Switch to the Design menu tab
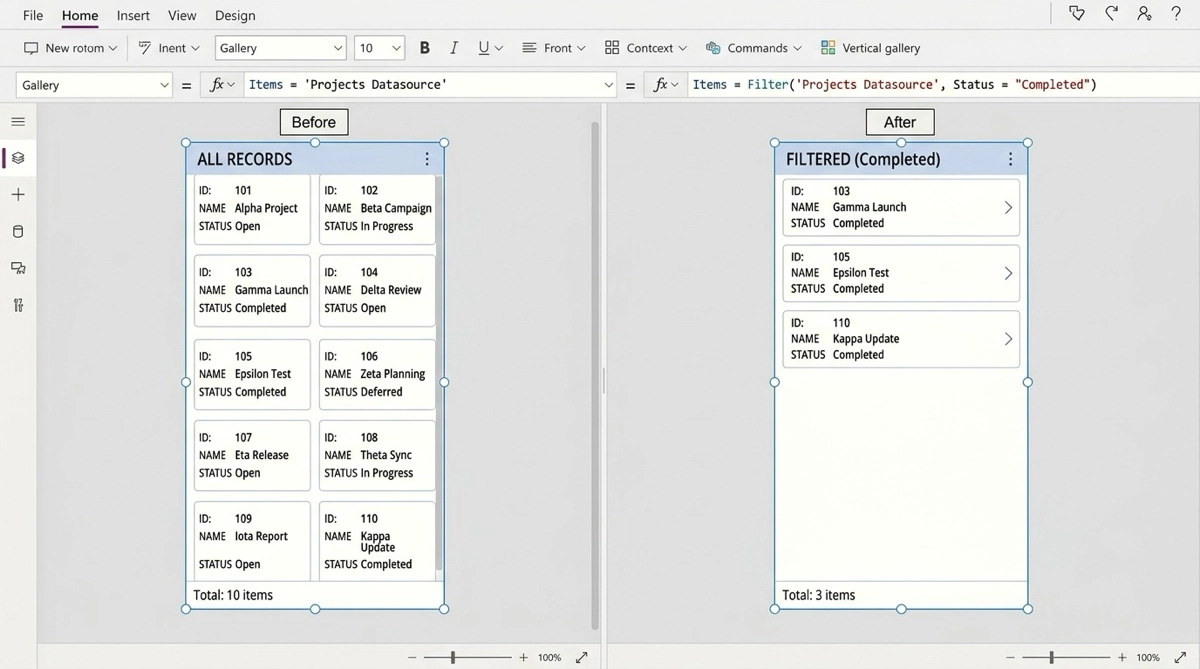 tap(235, 15)
